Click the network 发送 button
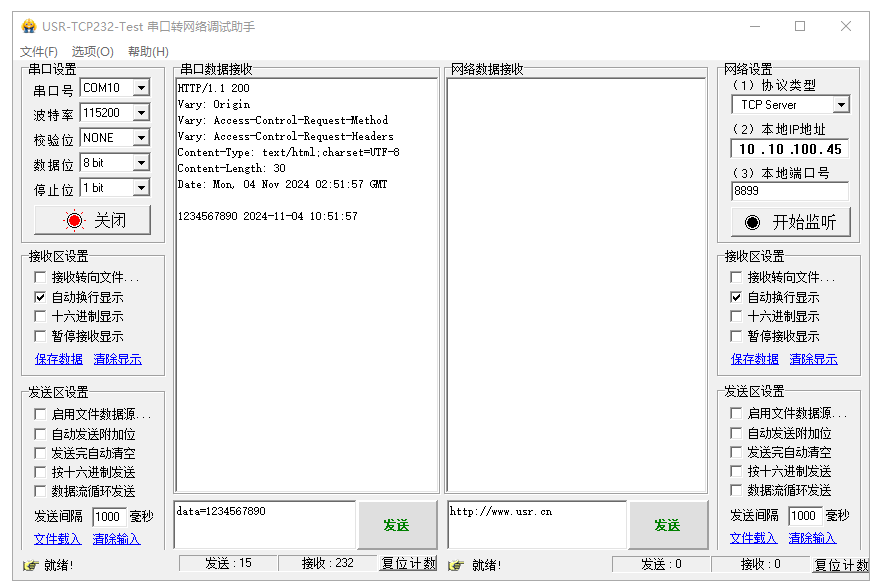This screenshot has height=588, width=878. pos(668,525)
